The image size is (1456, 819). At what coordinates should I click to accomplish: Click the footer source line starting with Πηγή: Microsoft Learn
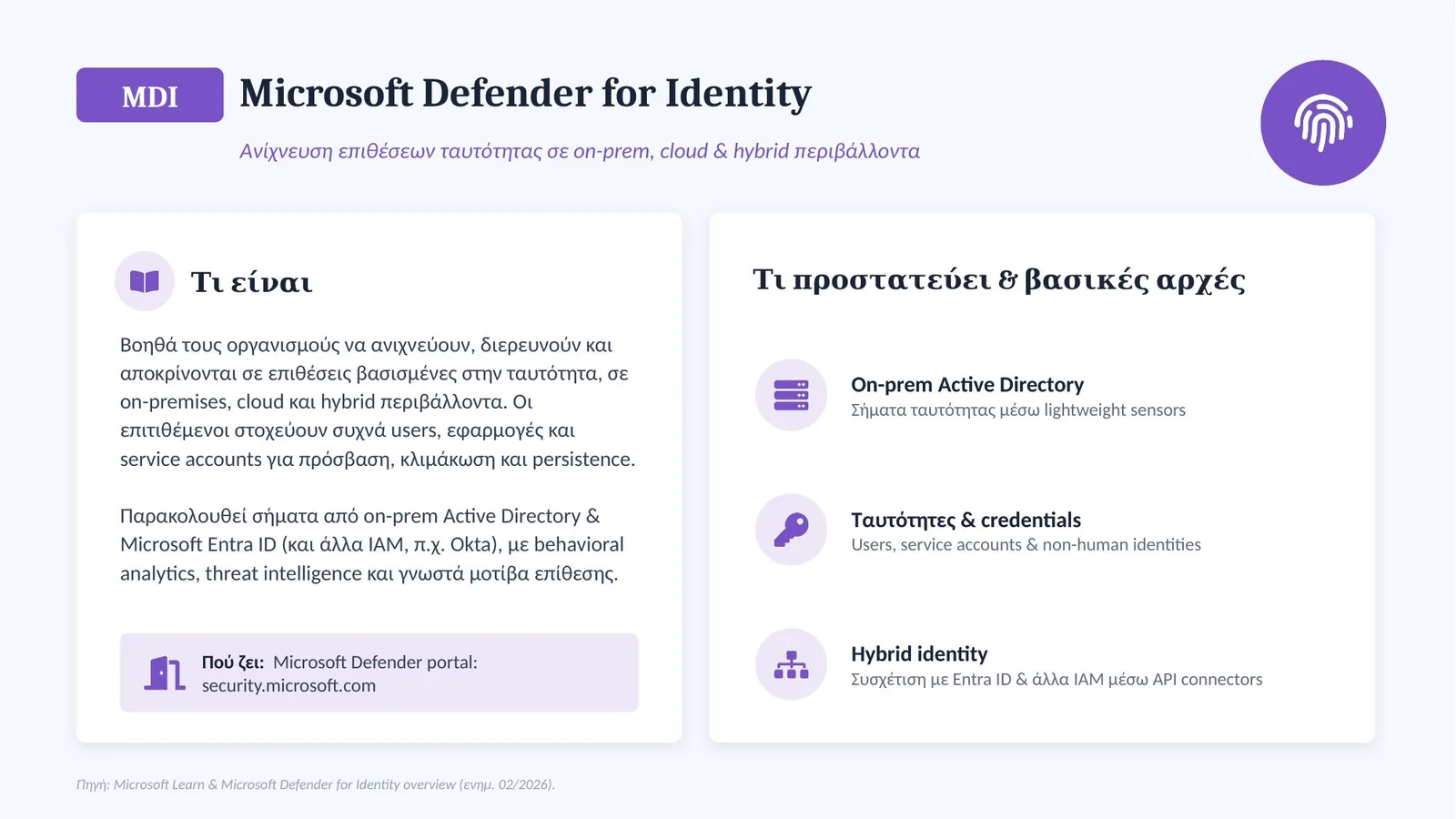(316, 784)
